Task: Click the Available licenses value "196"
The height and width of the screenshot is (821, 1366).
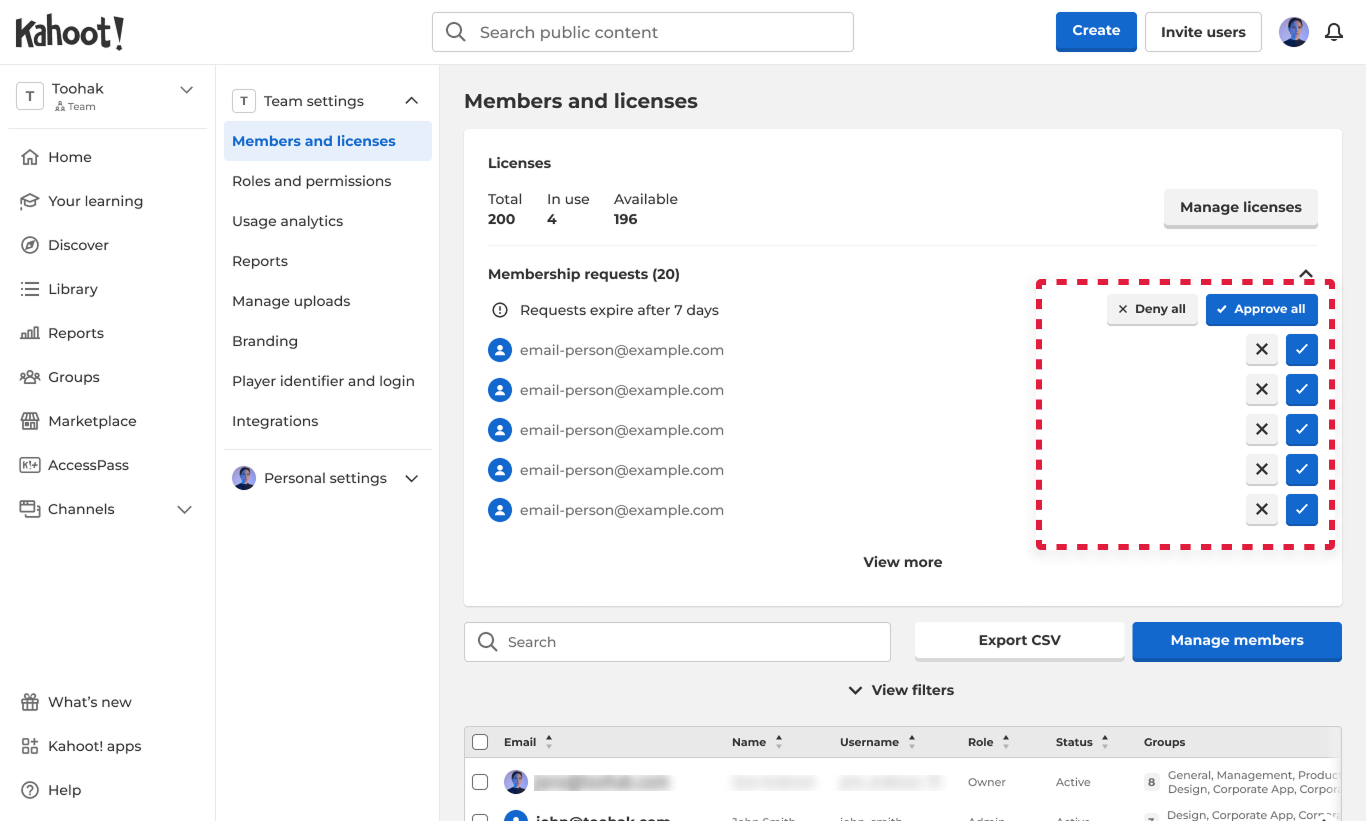Action: coord(626,219)
